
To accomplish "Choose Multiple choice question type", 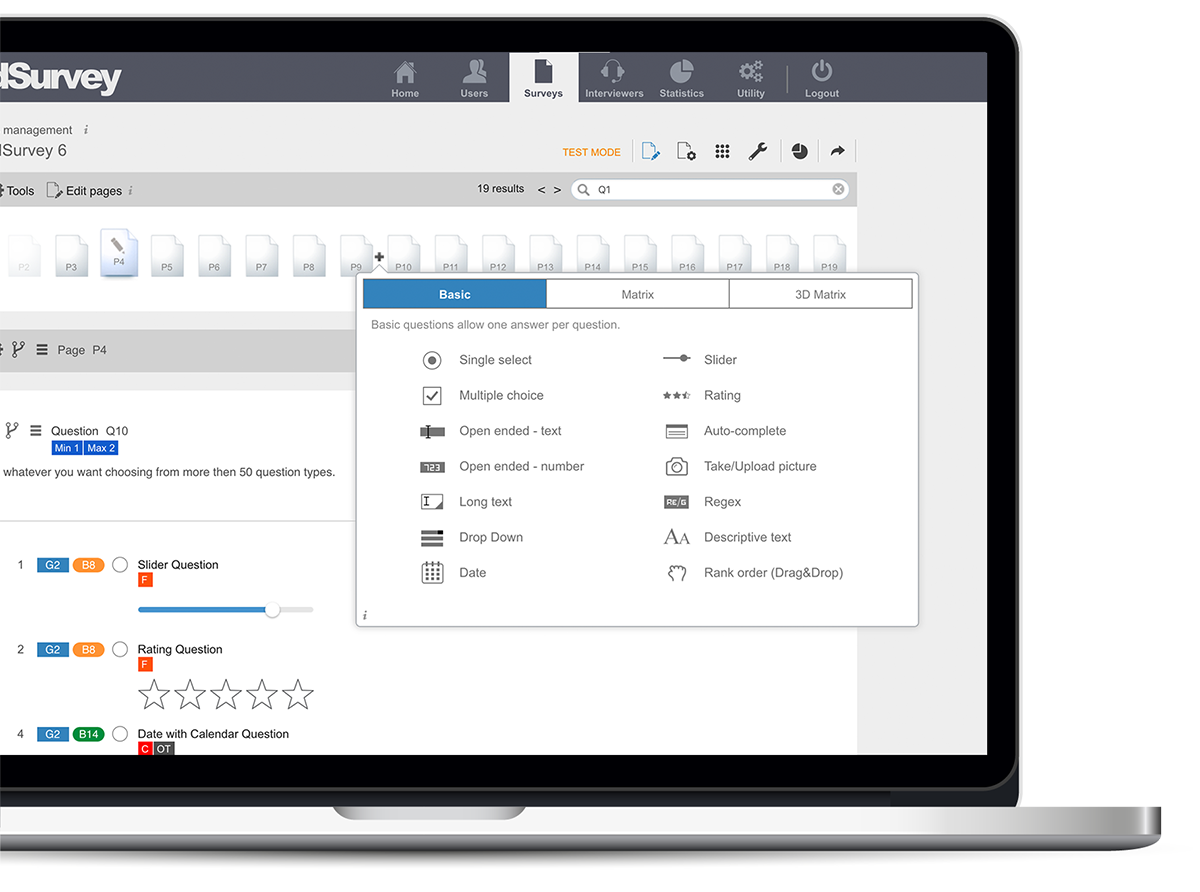I will coord(482,395).
